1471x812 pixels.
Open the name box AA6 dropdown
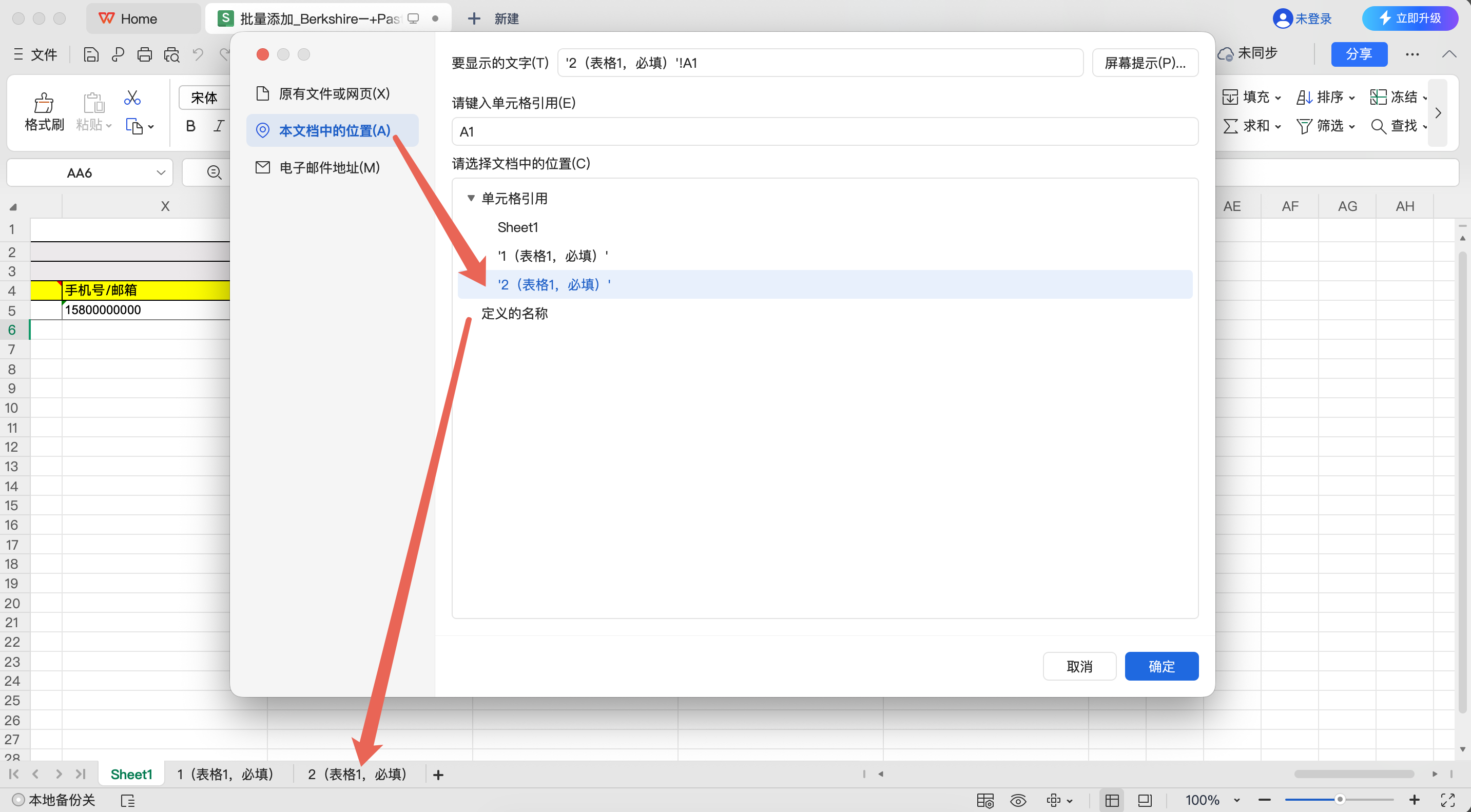[161, 172]
